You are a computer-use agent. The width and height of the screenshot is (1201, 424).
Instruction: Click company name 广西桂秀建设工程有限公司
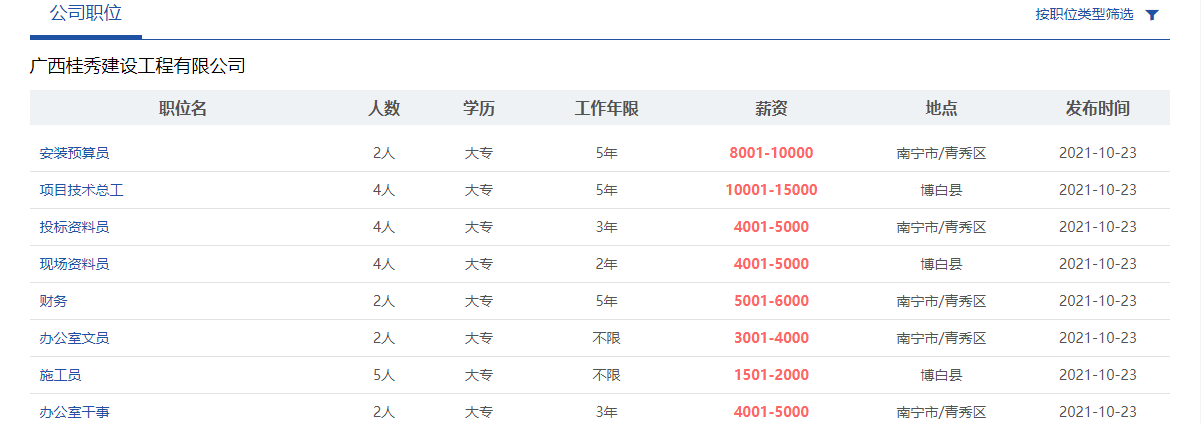(x=138, y=66)
